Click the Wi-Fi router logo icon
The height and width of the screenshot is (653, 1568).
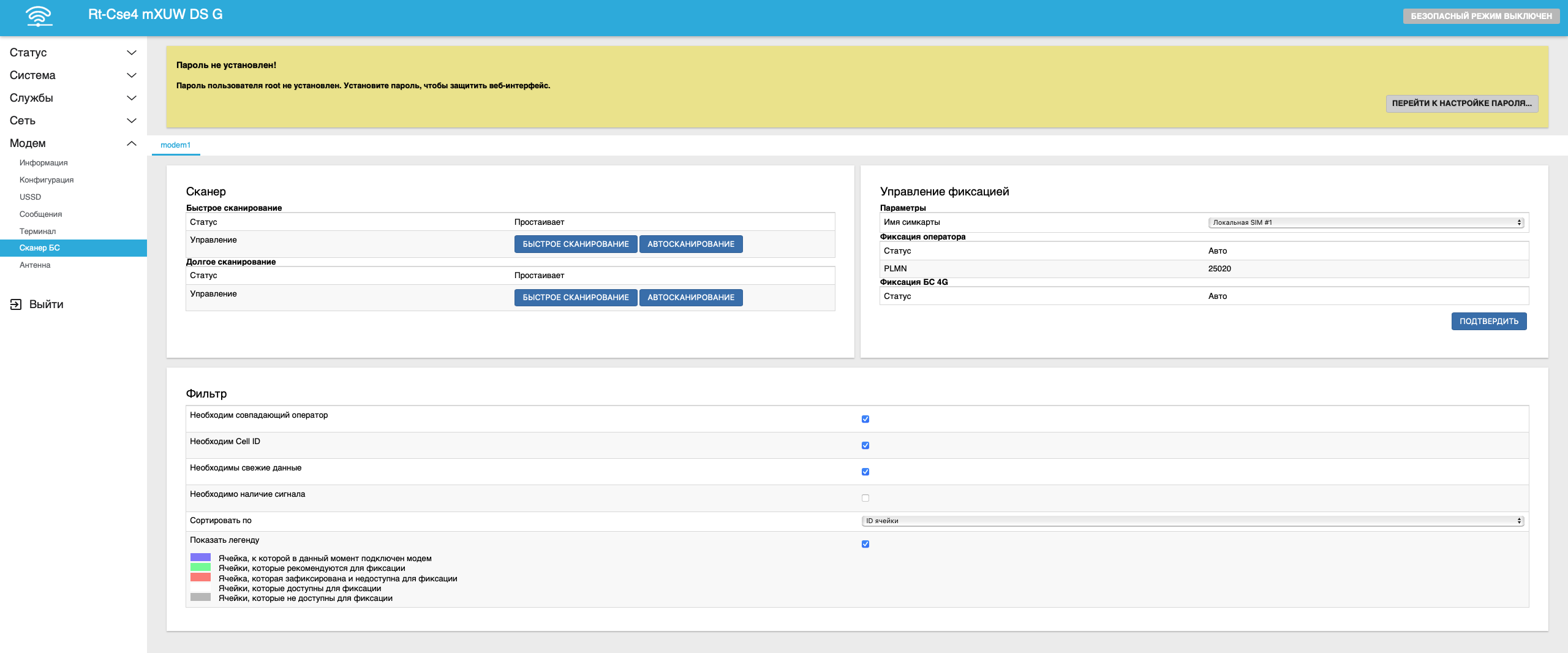point(39,16)
